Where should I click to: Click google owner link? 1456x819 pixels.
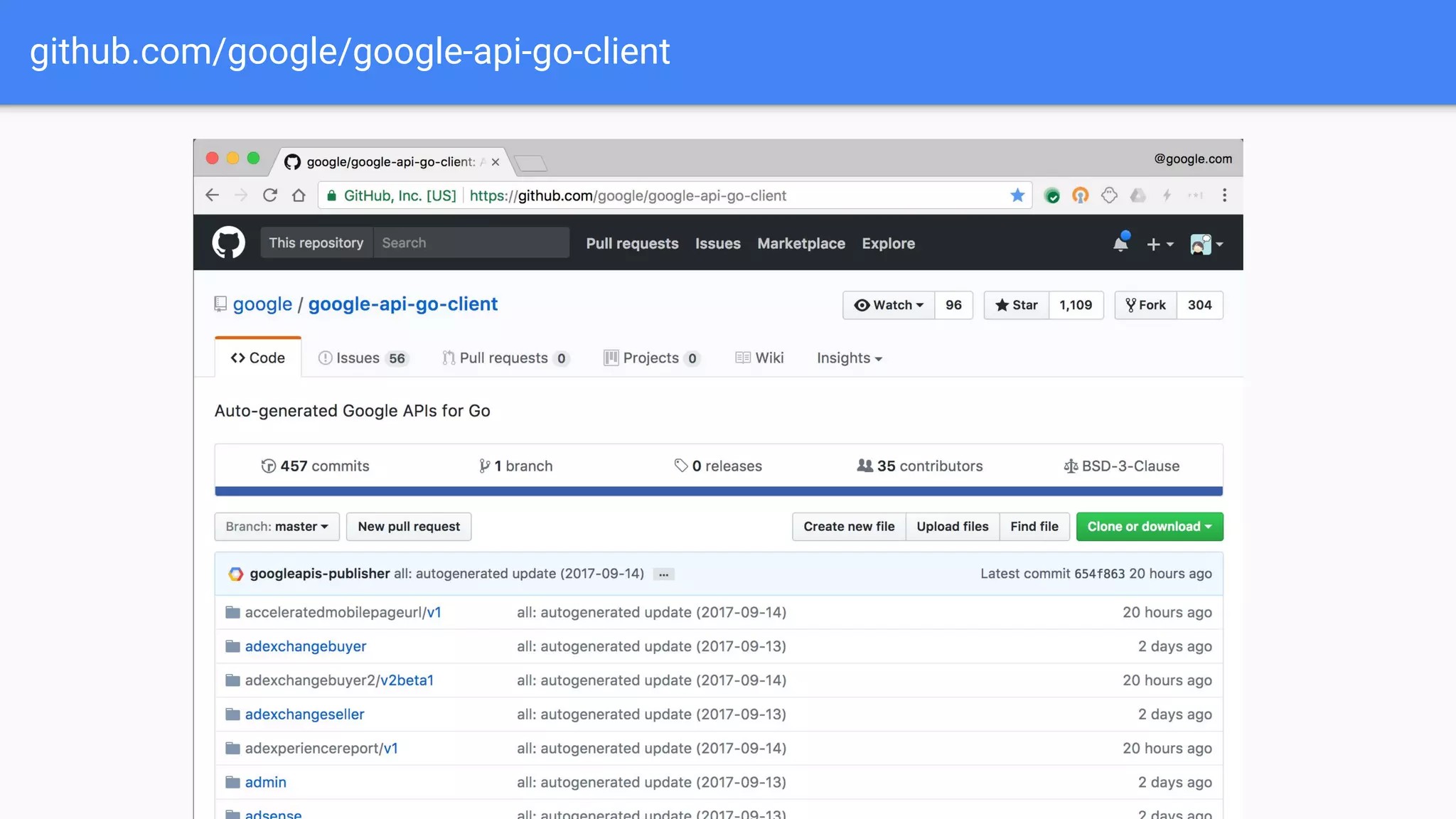coord(262,304)
